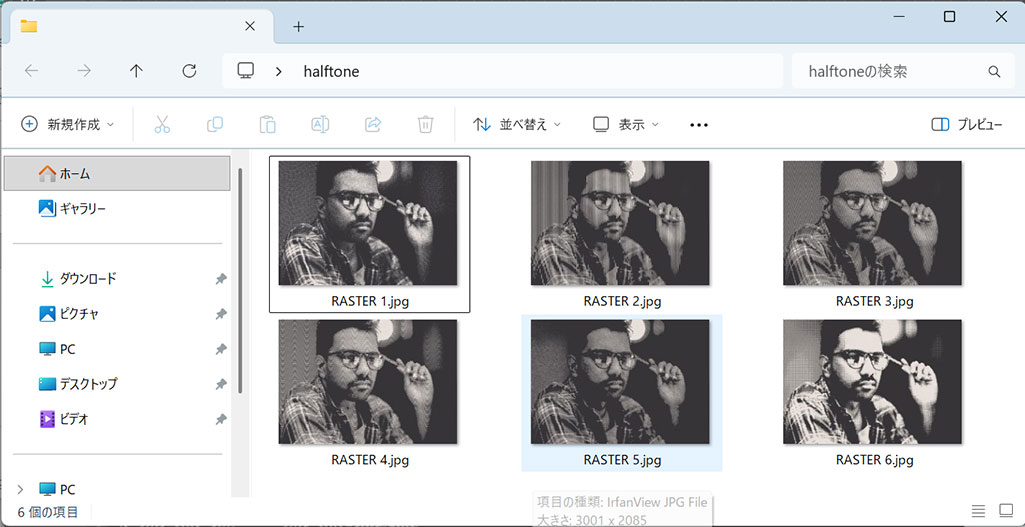The image size is (1025, 527).
Task: Select the RASTER 3.jpg thumbnail
Action: pos(873,223)
